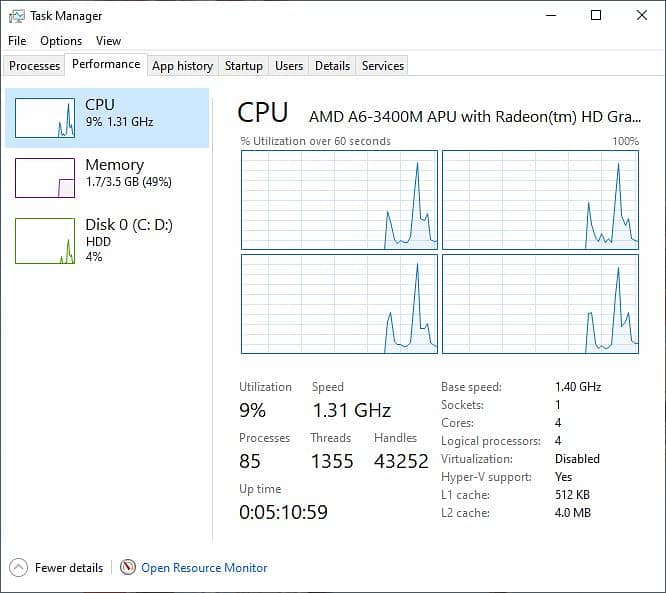Click the Logical processors value 4
666x593 pixels.
click(558, 441)
